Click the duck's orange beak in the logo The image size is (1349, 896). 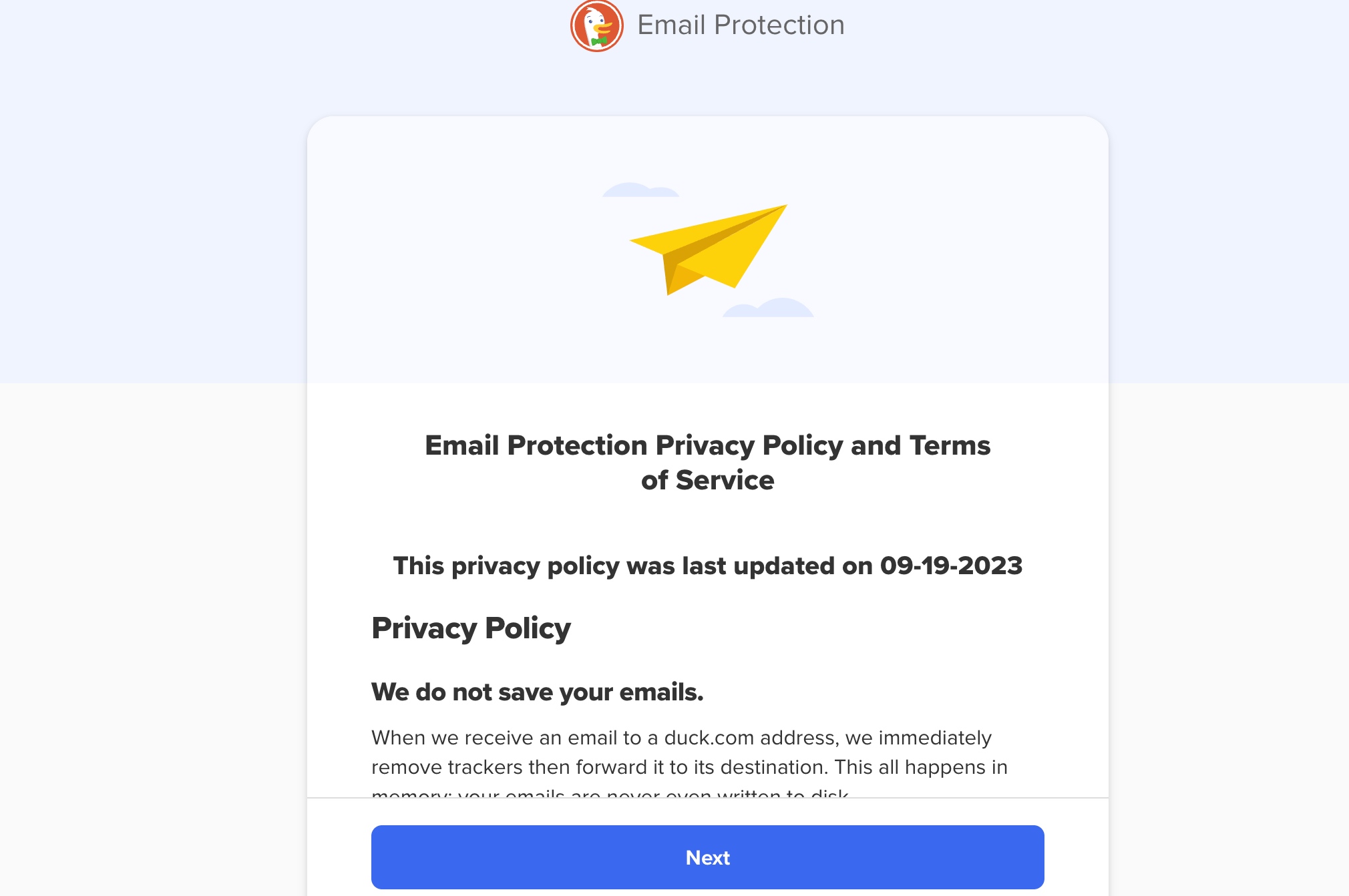click(603, 28)
